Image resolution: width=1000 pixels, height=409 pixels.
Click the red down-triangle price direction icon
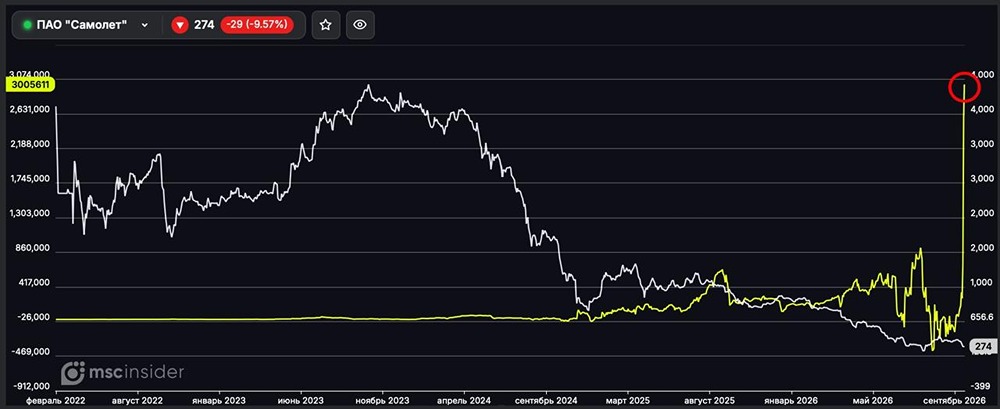[x=180, y=25]
